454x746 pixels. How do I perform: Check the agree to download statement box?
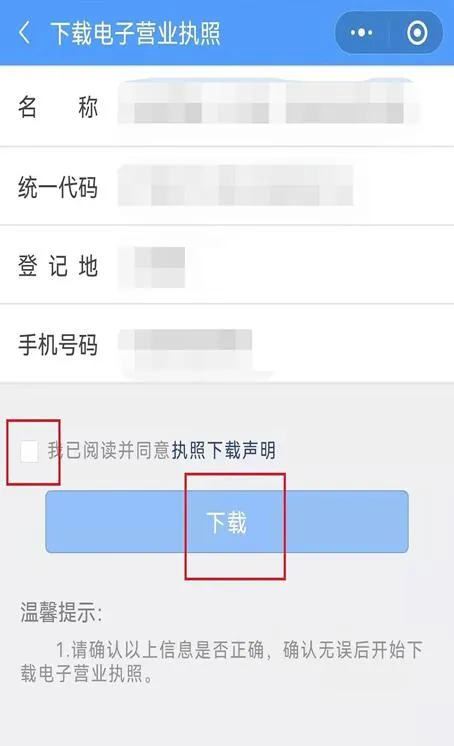(30, 451)
